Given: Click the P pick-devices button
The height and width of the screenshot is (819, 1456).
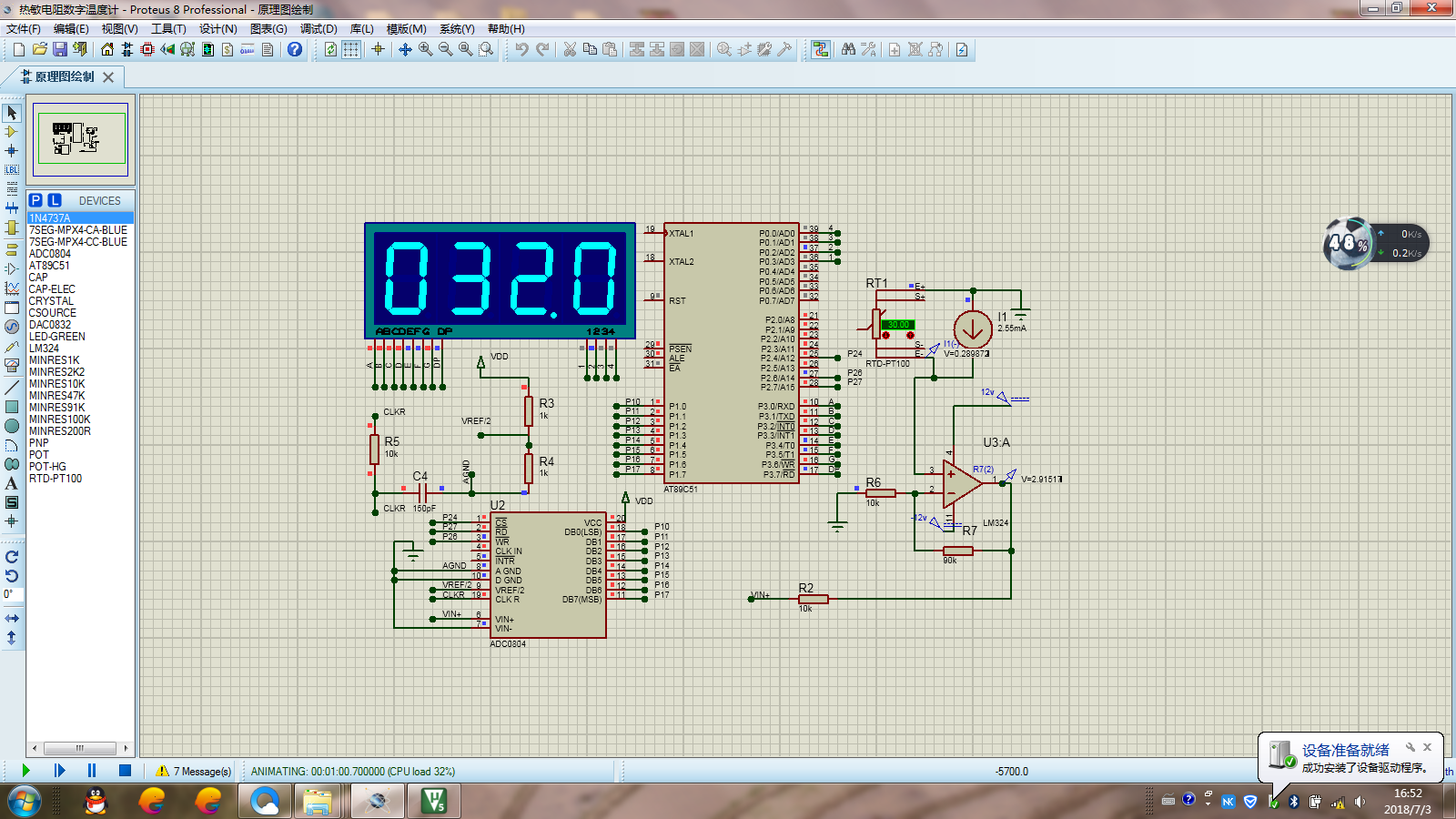Looking at the screenshot, I should click(35, 200).
